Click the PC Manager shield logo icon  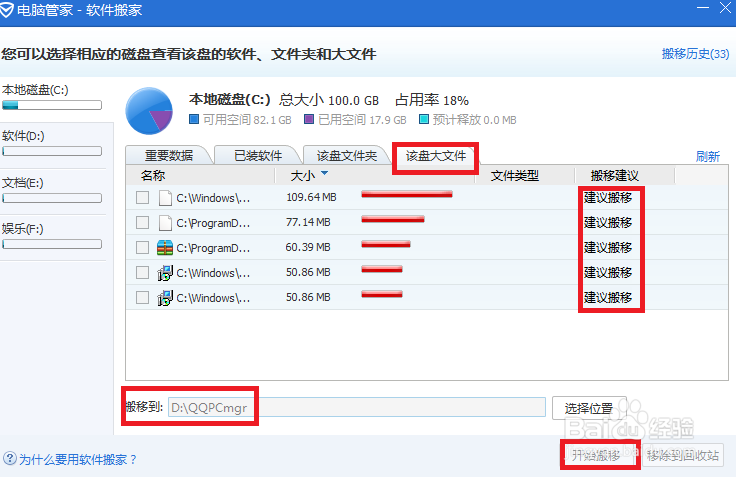7,9
